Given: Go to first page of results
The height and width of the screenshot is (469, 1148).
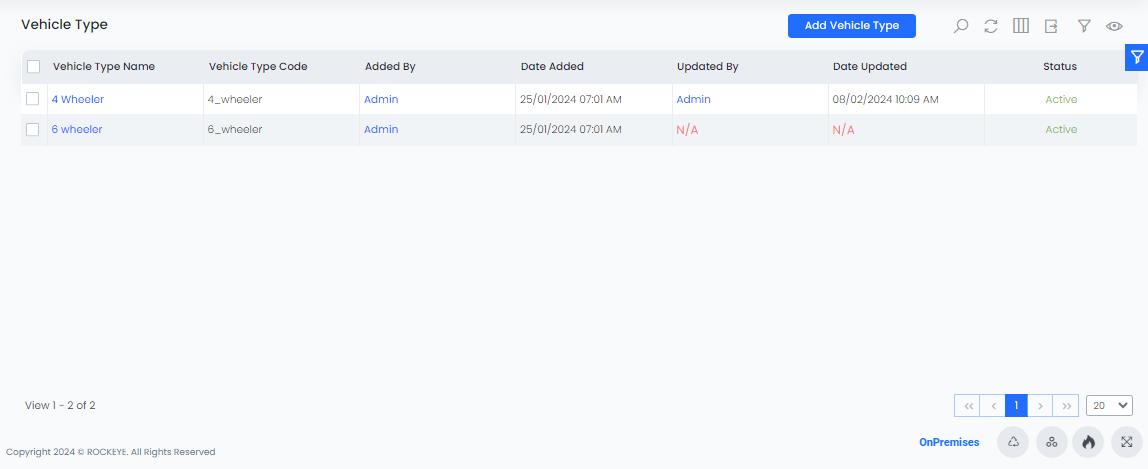Looking at the screenshot, I should point(967,405).
